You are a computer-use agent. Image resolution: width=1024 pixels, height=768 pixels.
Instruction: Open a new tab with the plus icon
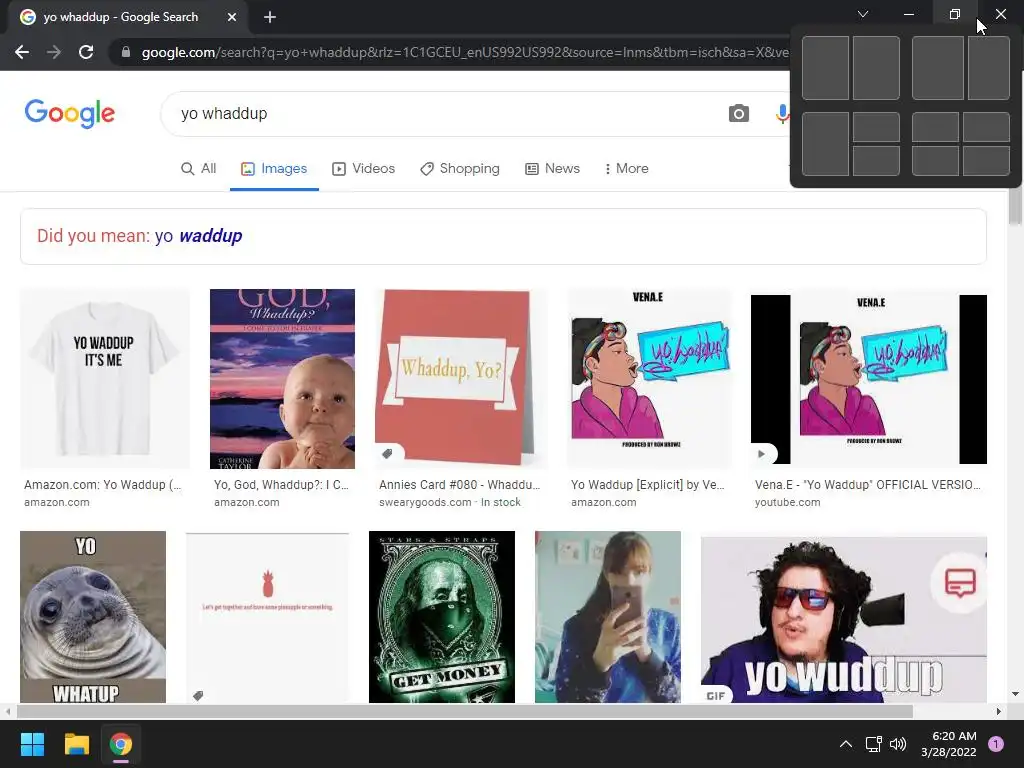(x=270, y=17)
